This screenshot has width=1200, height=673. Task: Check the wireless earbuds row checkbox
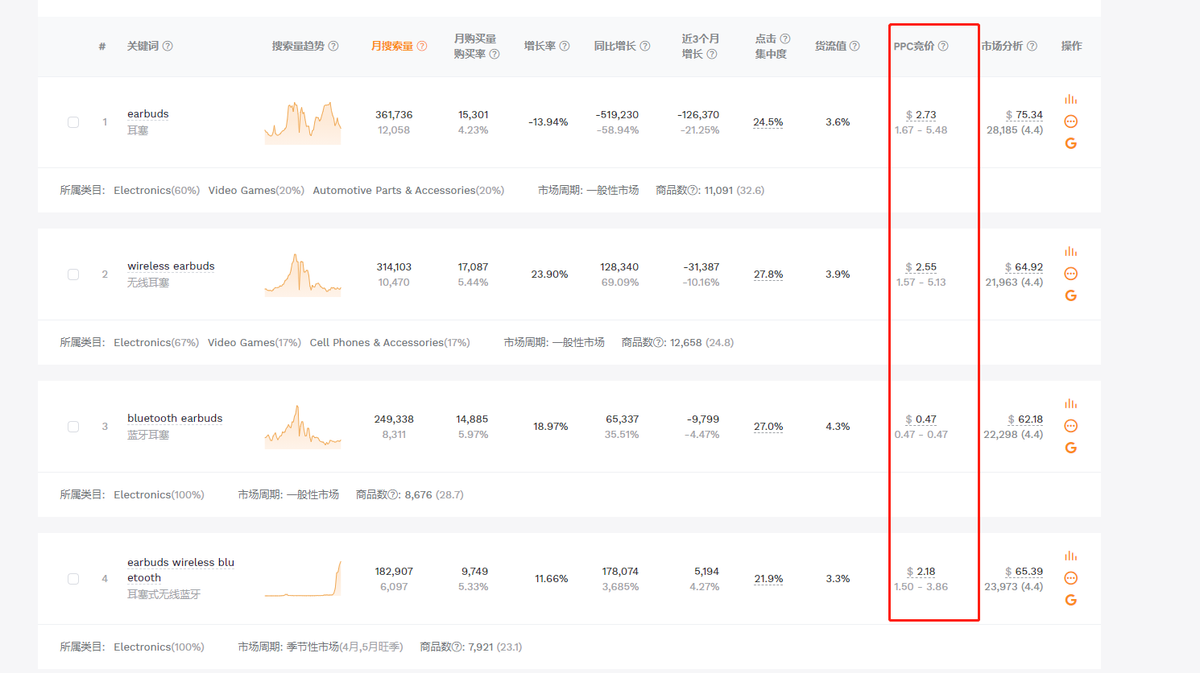[x=73, y=274]
